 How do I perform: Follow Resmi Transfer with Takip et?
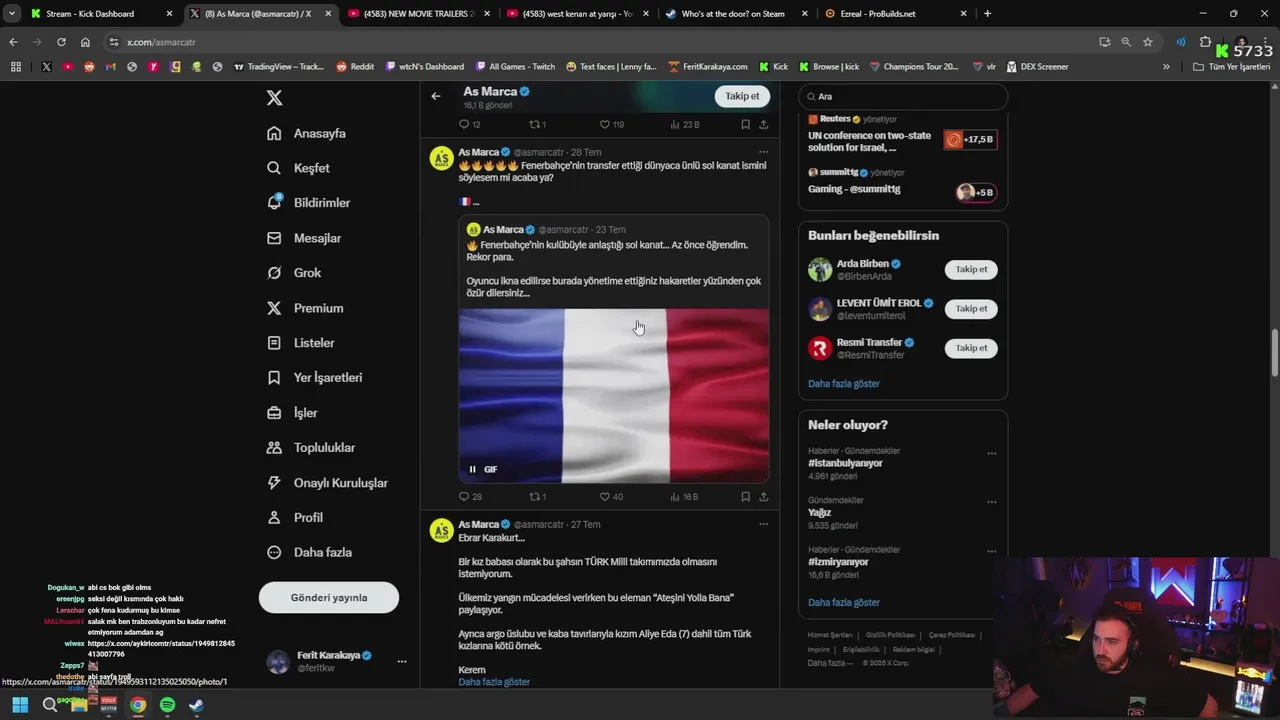click(971, 348)
